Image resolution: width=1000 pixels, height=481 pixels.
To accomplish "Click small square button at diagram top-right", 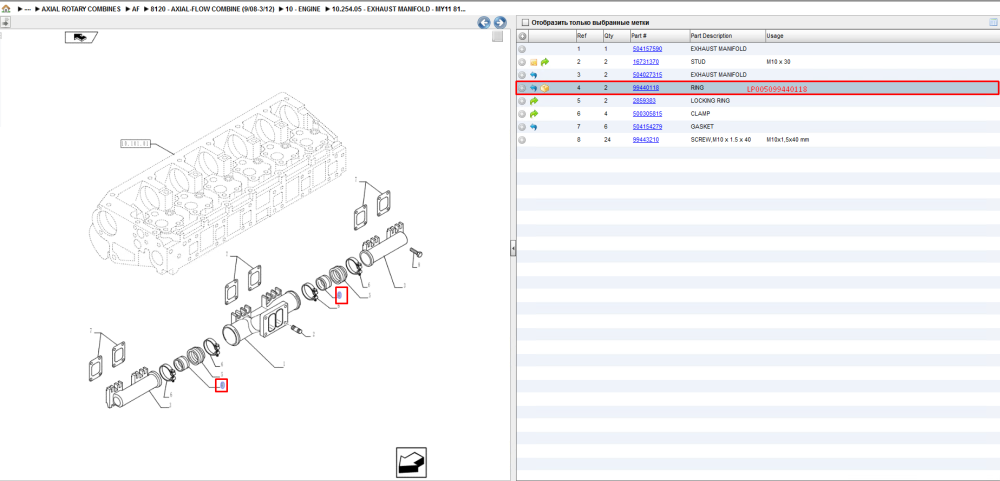I will pyautogui.click(x=497, y=37).
